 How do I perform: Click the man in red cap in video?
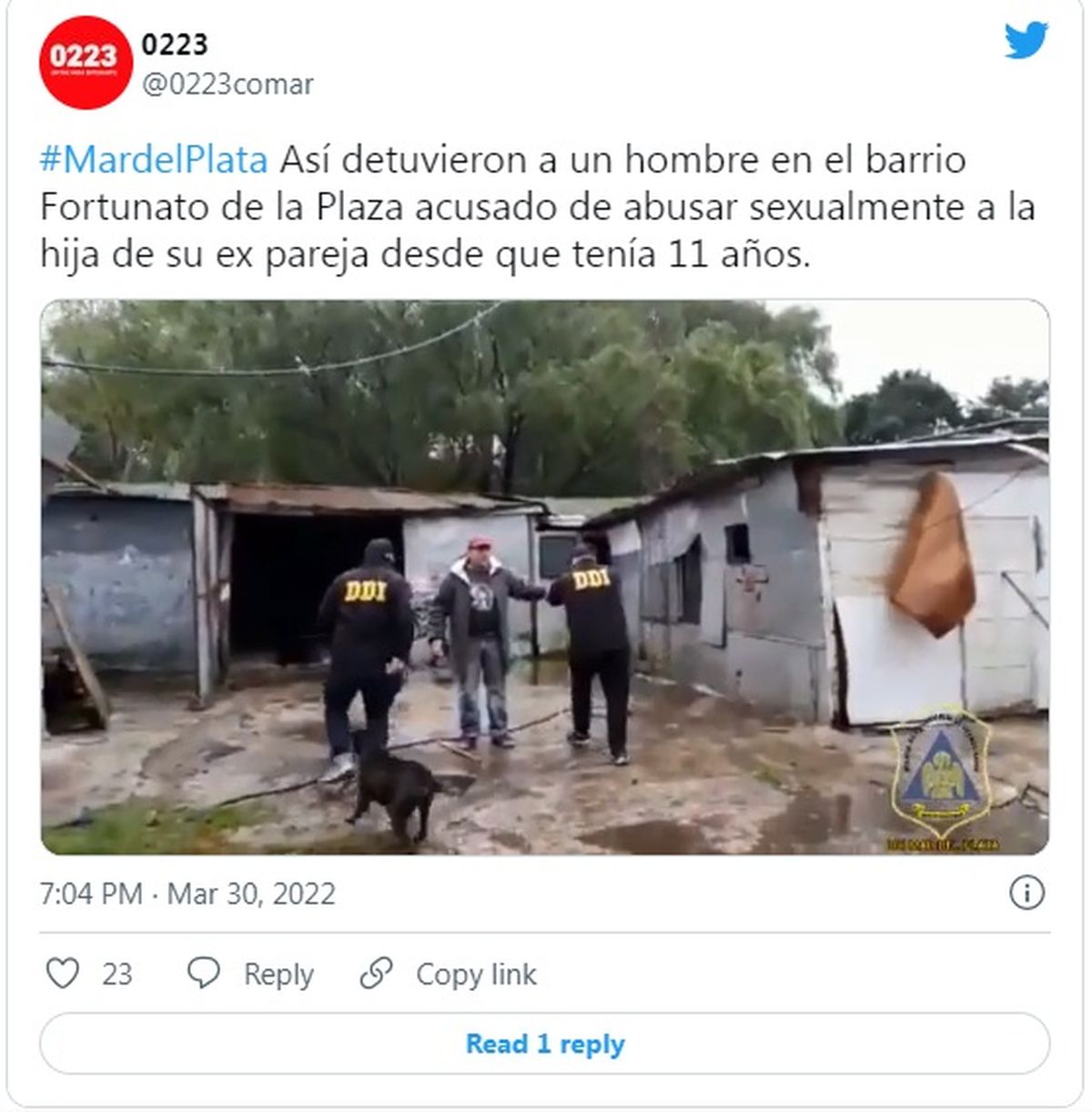tap(480, 642)
